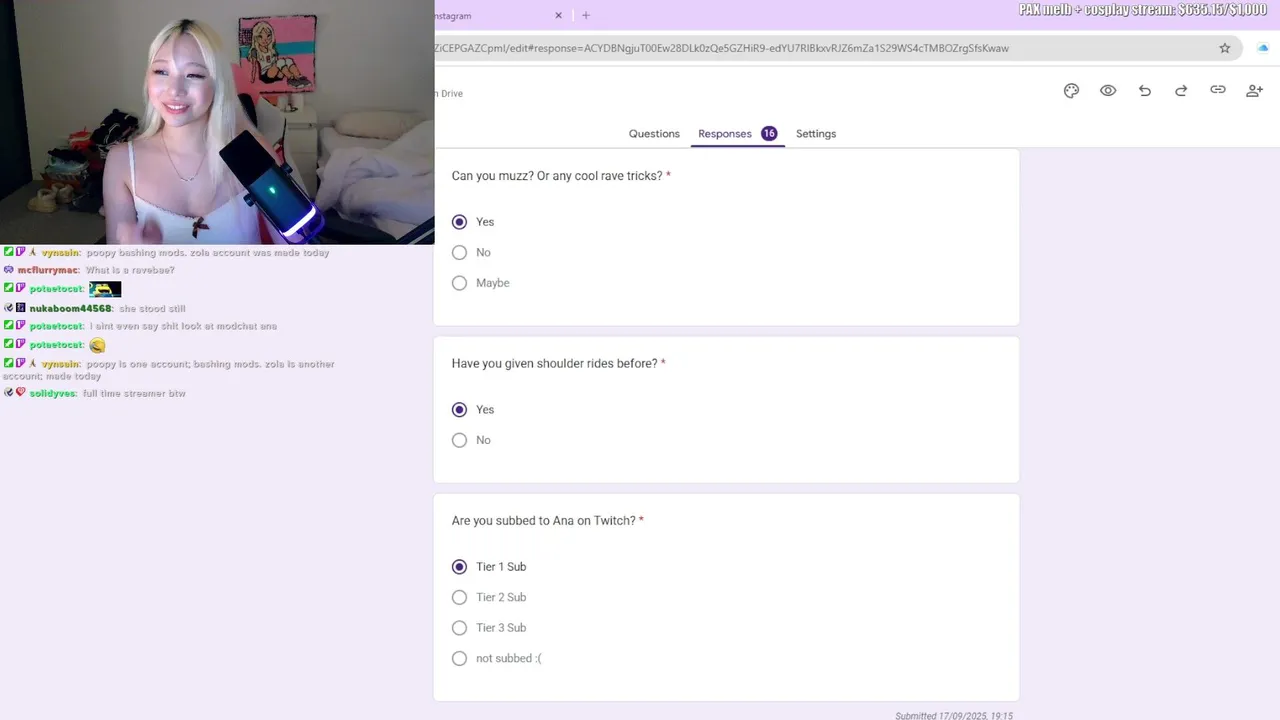This screenshot has width=1280, height=720.
Task: Preview the form with the eye icon
Action: pos(1108,90)
